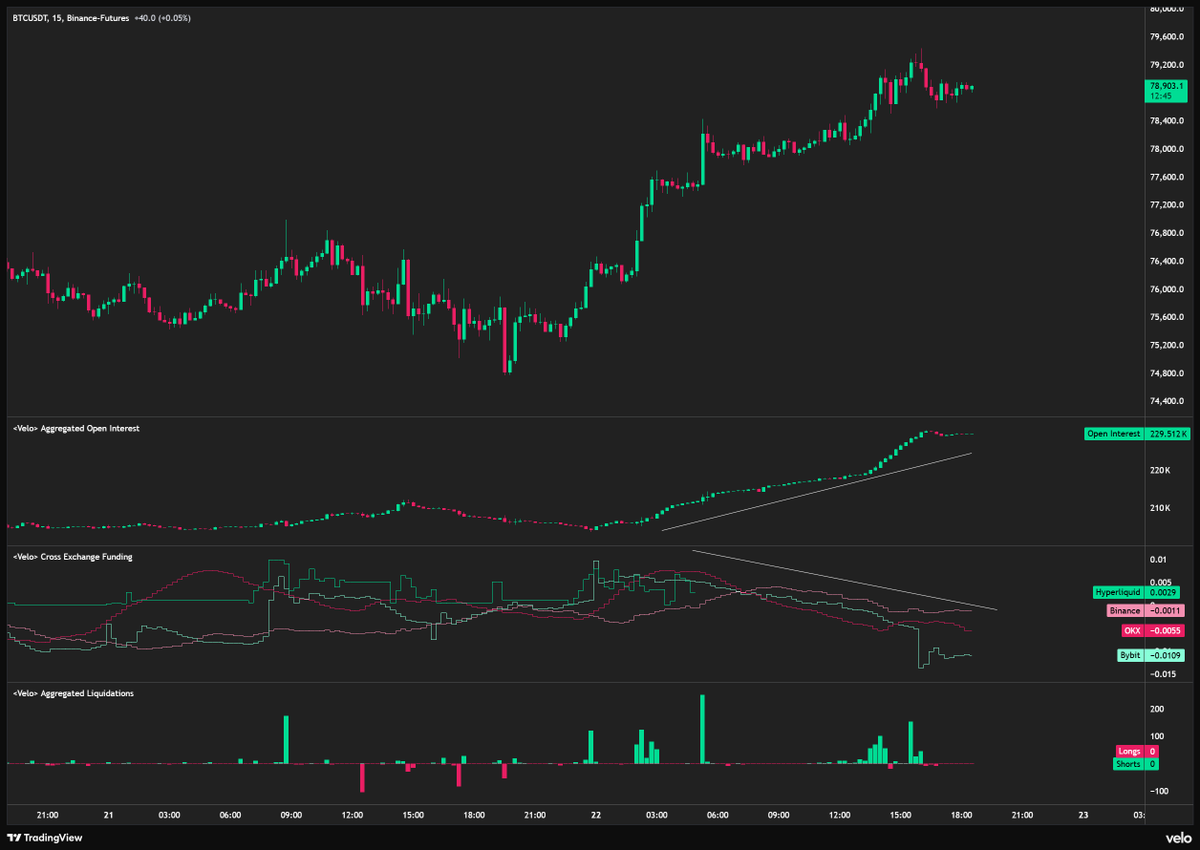The image size is (1200, 850).
Task: Click the 220K open interest axis label
Action: pyautogui.click(x=1158, y=470)
